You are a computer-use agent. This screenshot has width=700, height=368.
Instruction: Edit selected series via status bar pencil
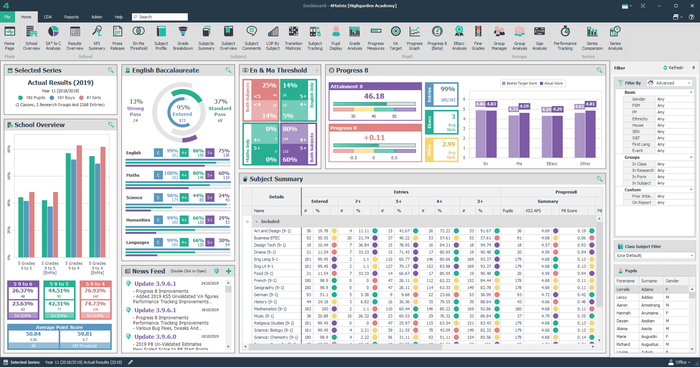pyautogui.click(x=131, y=362)
